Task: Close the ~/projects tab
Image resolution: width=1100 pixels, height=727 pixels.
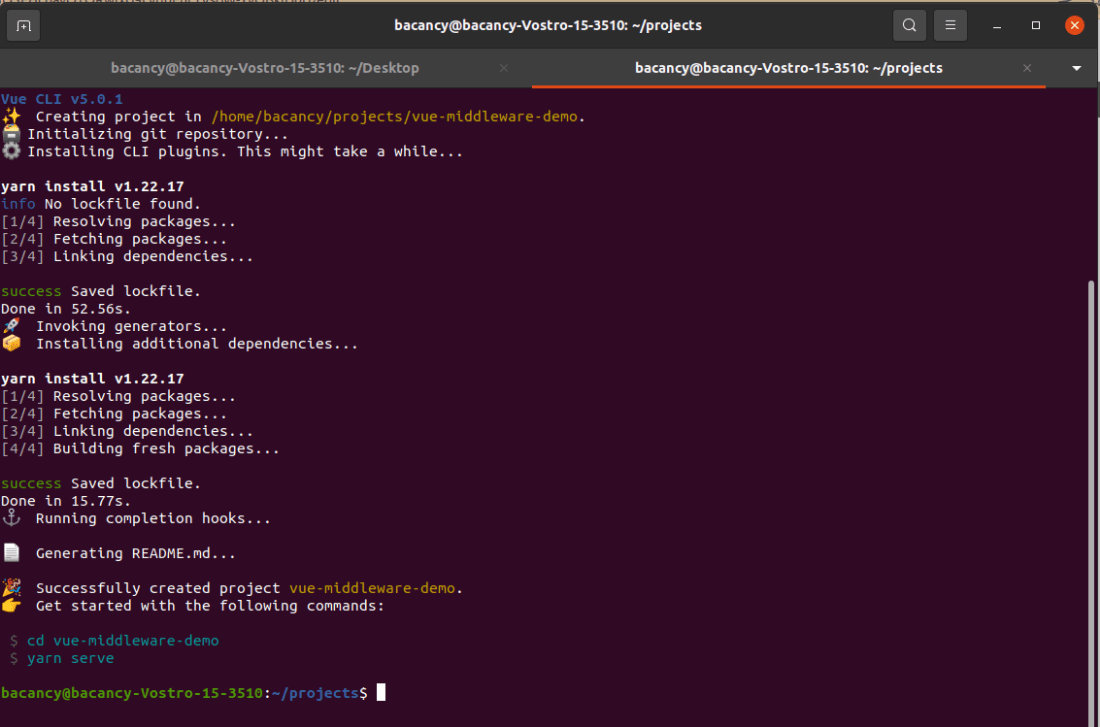Action: tap(1027, 68)
